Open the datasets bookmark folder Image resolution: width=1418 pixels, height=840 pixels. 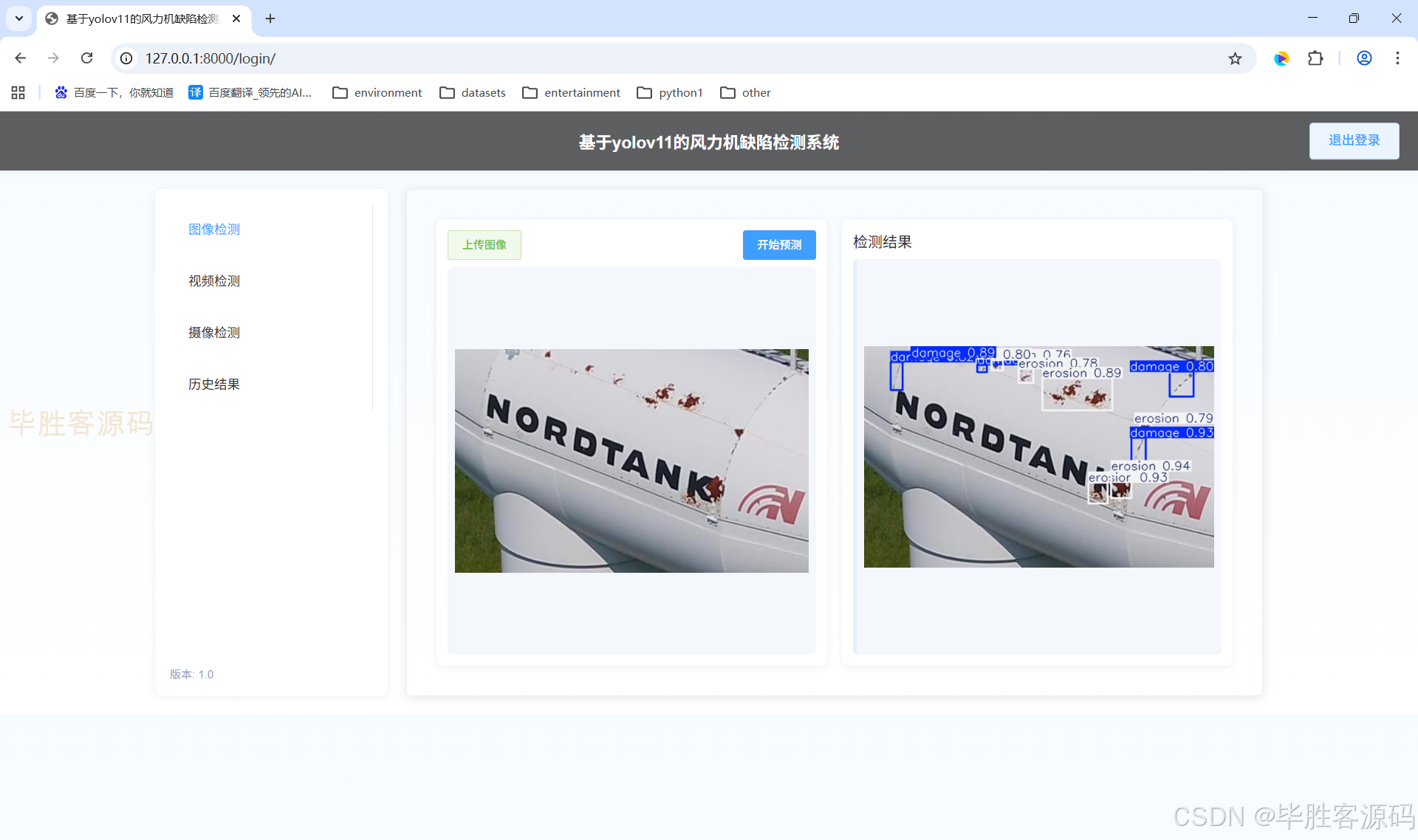(473, 92)
